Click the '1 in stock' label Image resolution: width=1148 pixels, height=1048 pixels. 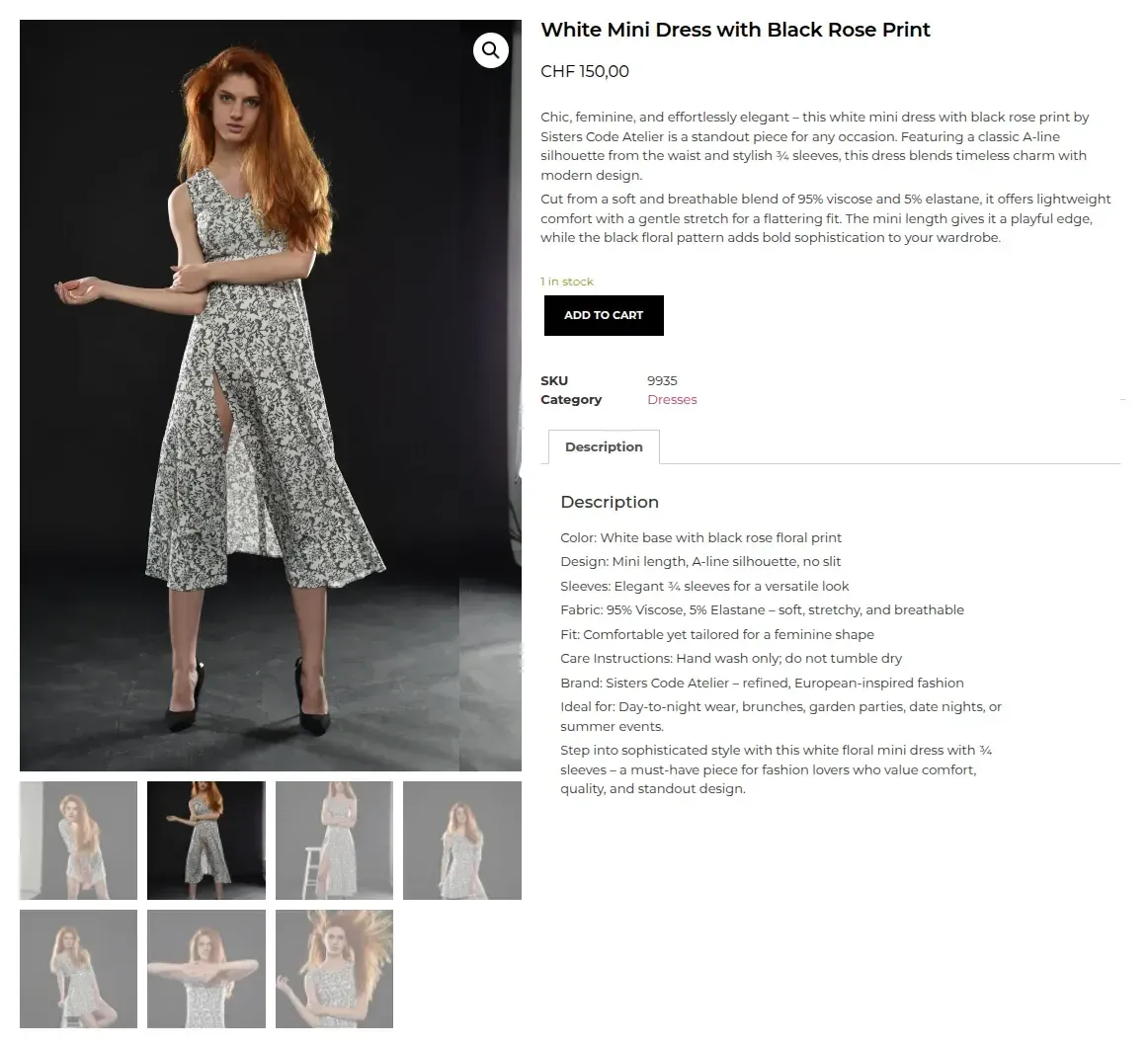pyautogui.click(x=567, y=282)
